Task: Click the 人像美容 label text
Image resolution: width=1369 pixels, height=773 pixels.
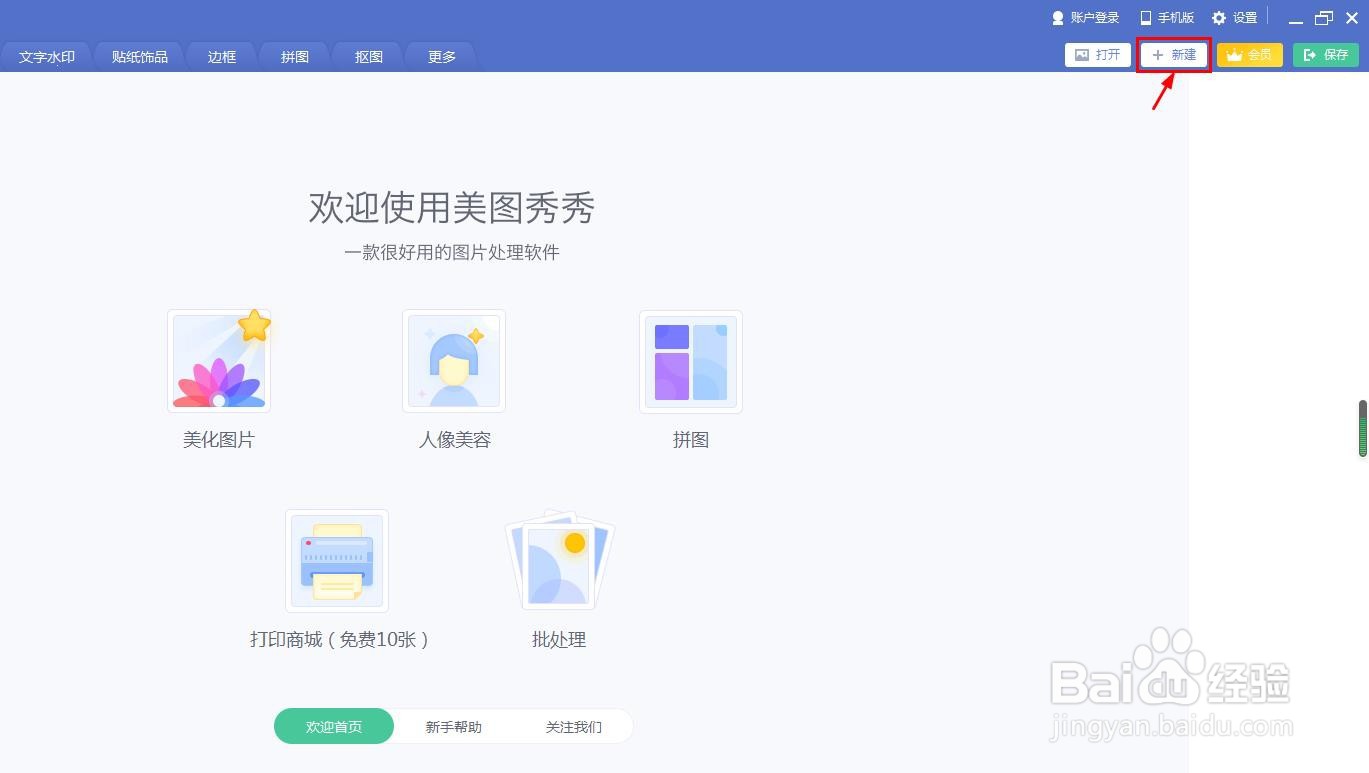Action: click(454, 440)
